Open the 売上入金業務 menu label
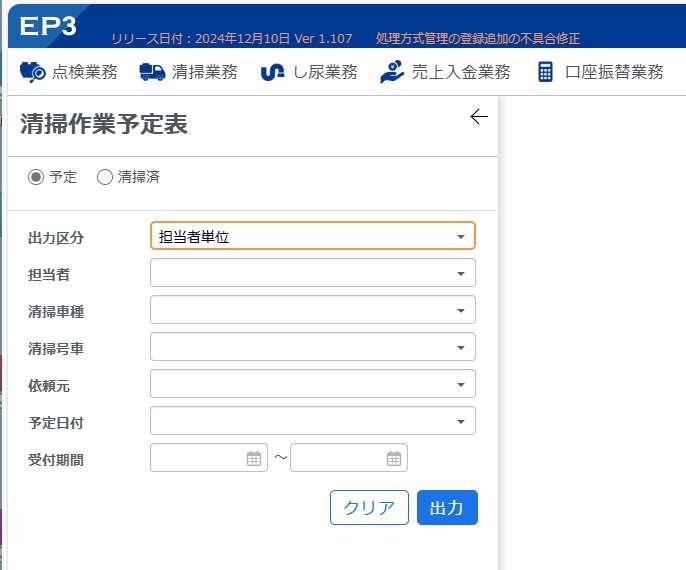 [461, 72]
